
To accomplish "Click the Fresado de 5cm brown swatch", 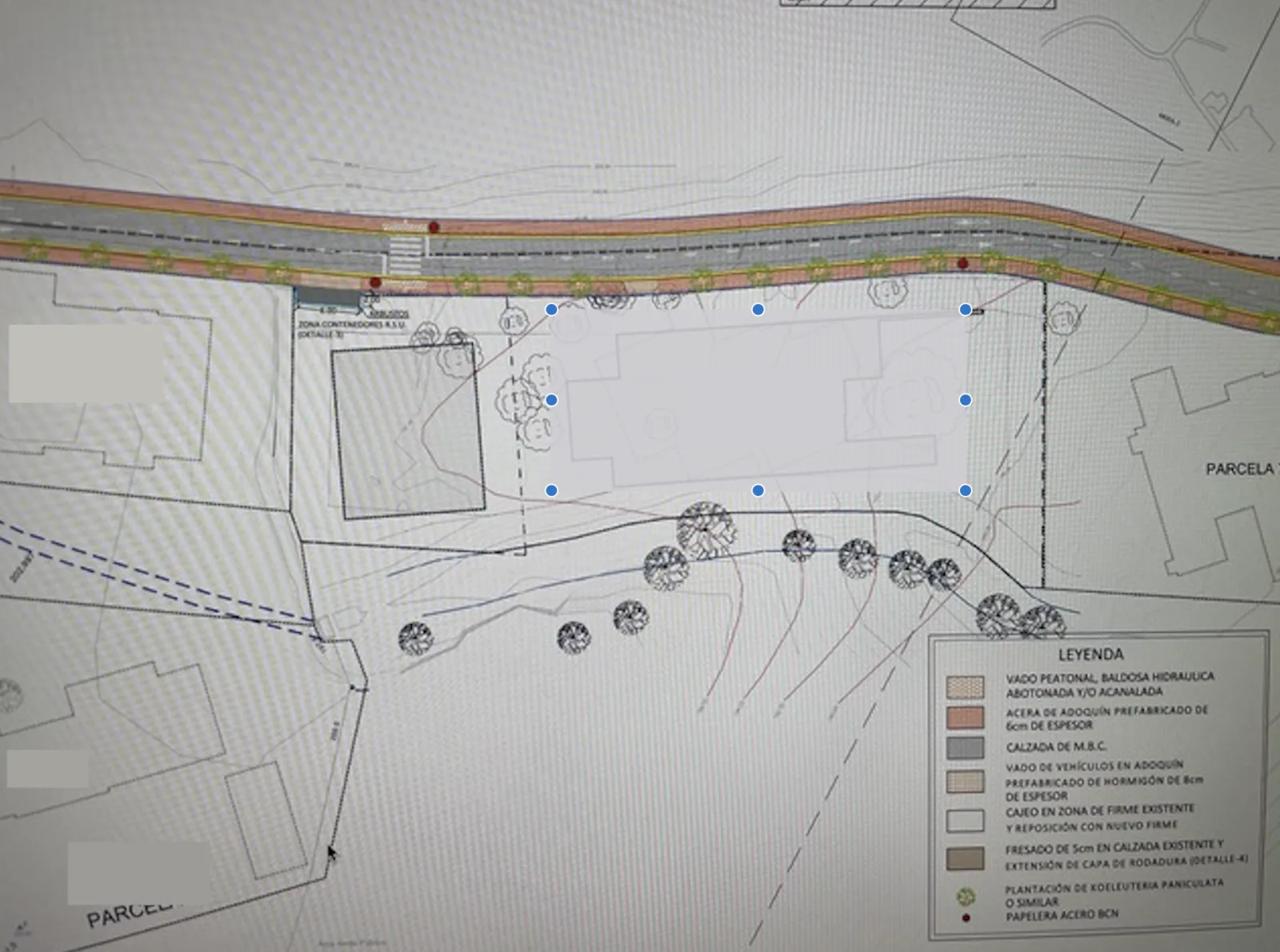I will coord(965,858).
